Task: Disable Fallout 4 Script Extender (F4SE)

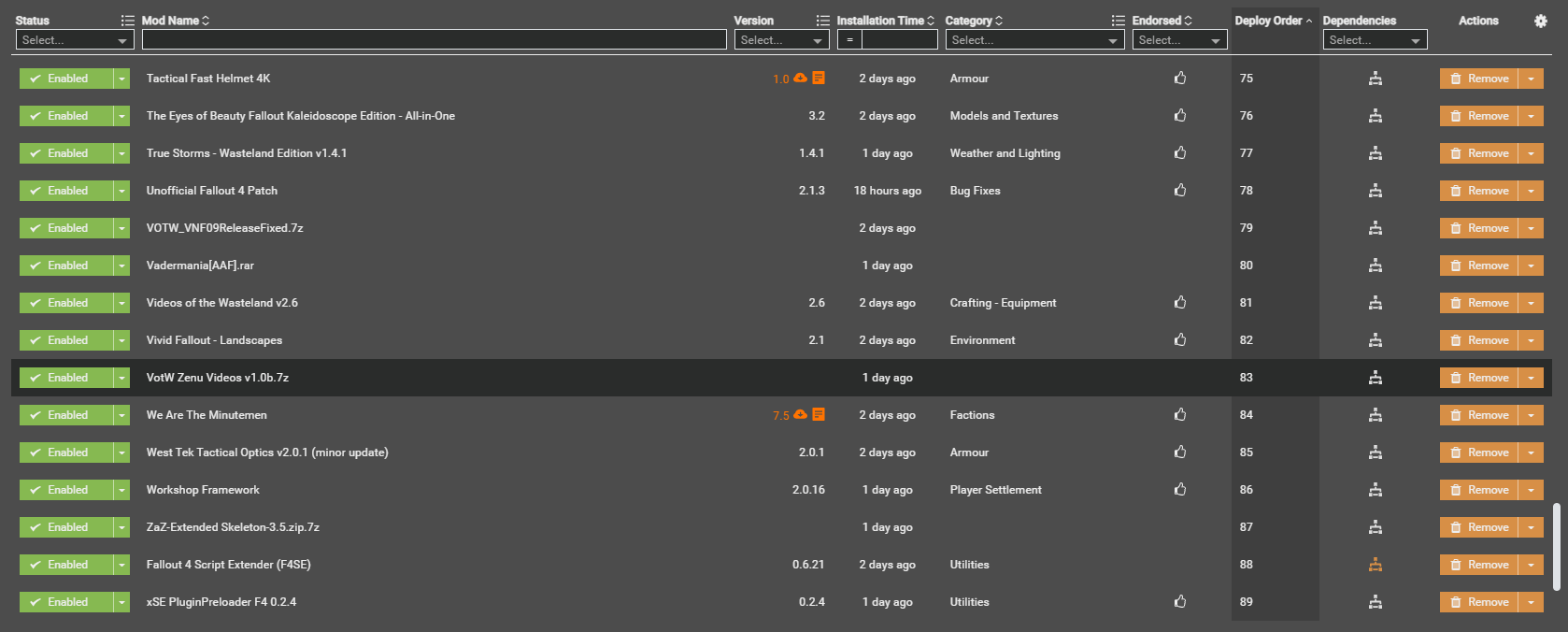Action: click(66, 565)
